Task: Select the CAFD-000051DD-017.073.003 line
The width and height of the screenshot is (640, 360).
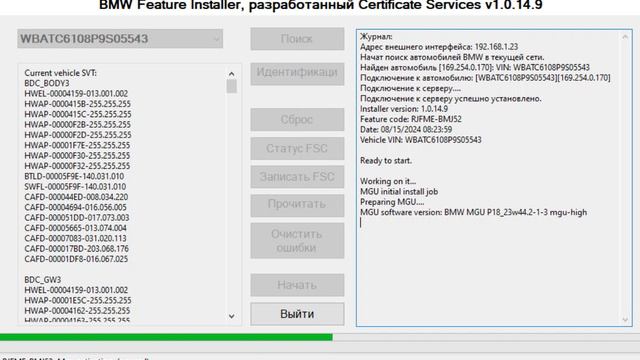Action: 77,218
